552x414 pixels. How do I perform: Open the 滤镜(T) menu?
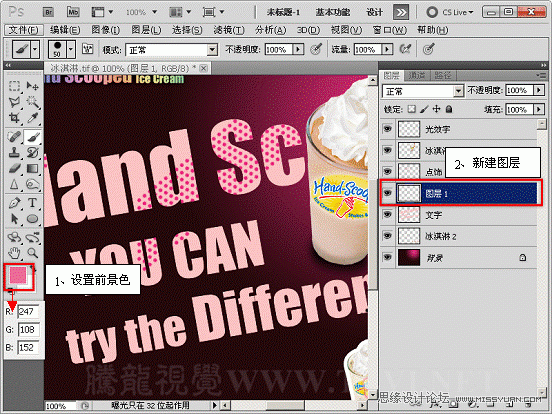[229, 30]
